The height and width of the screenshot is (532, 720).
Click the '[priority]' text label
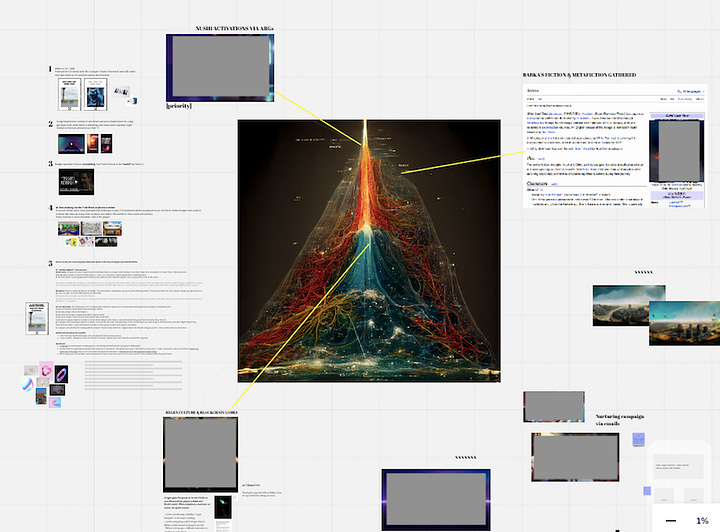tap(179, 106)
